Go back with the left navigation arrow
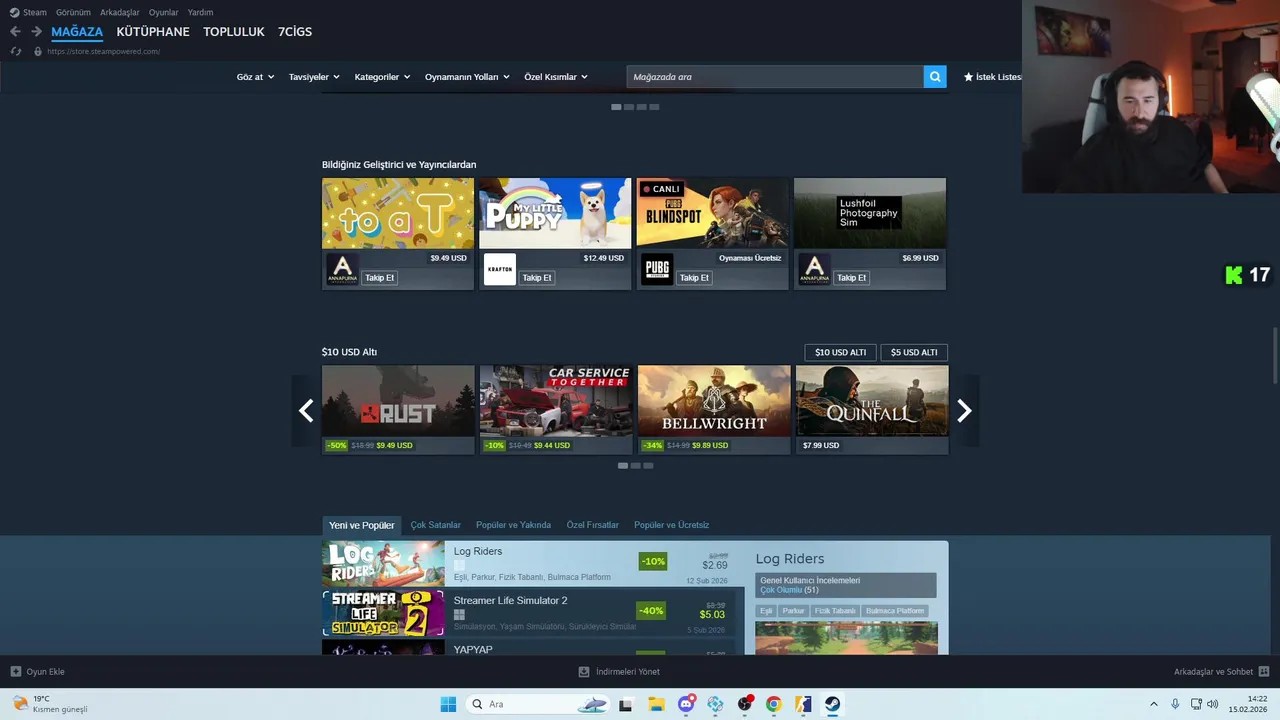Image resolution: width=1280 pixels, height=720 pixels. (x=15, y=32)
